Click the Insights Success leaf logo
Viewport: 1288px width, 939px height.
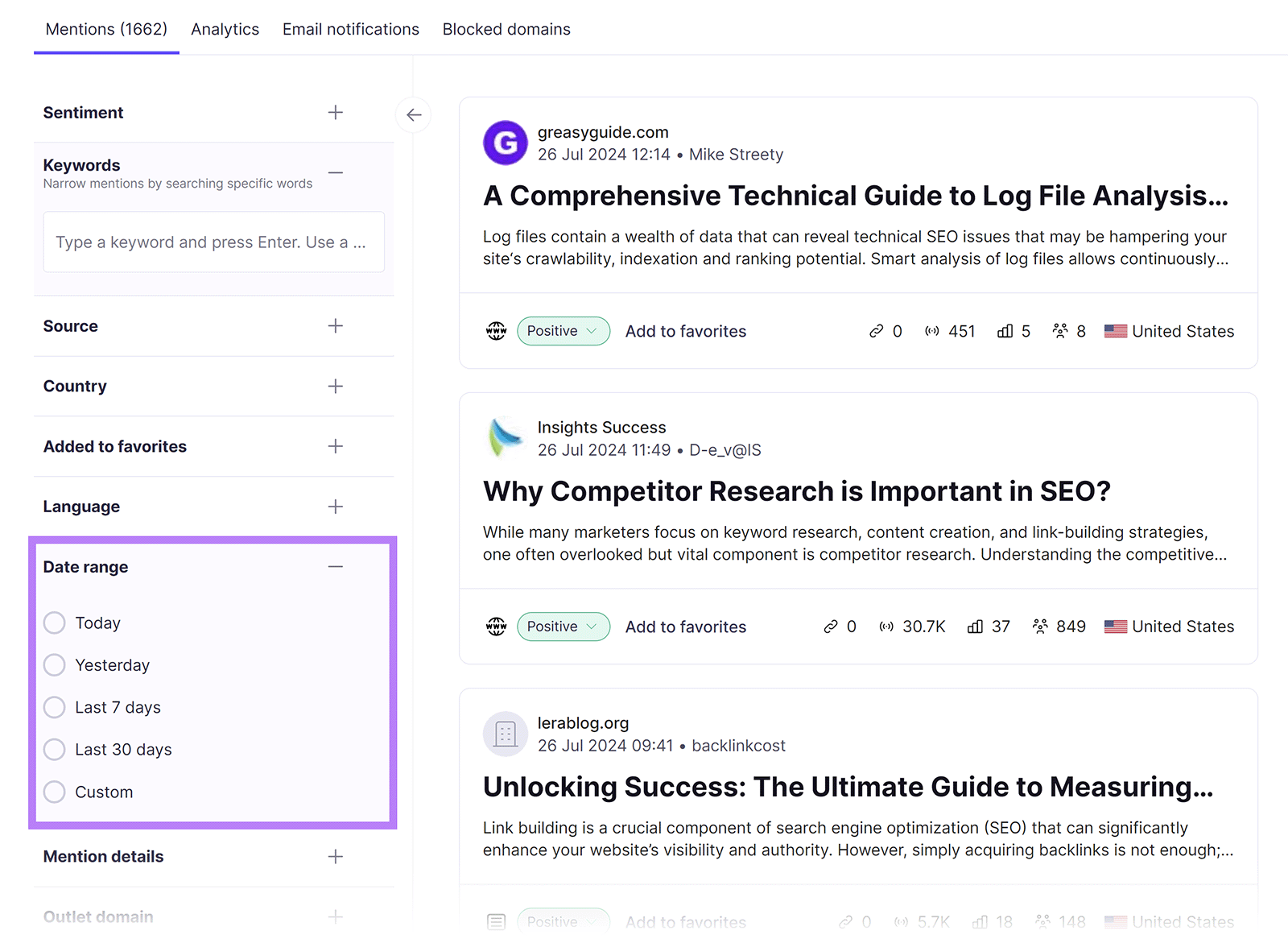pyautogui.click(x=505, y=438)
